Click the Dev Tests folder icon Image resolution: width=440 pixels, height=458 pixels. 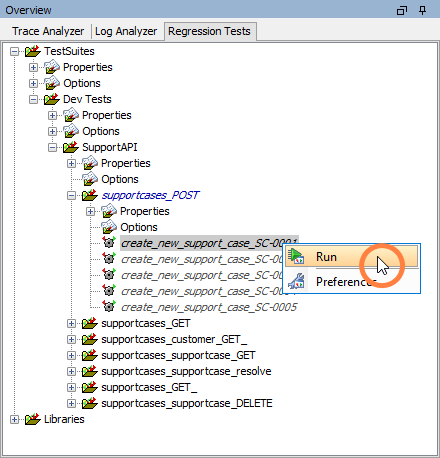[52, 99]
